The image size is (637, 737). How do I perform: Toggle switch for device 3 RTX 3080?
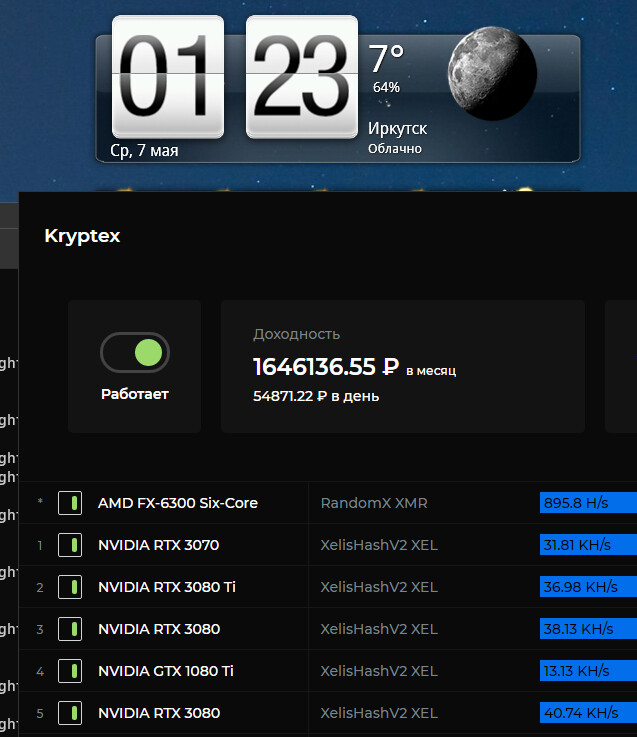(70, 629)
